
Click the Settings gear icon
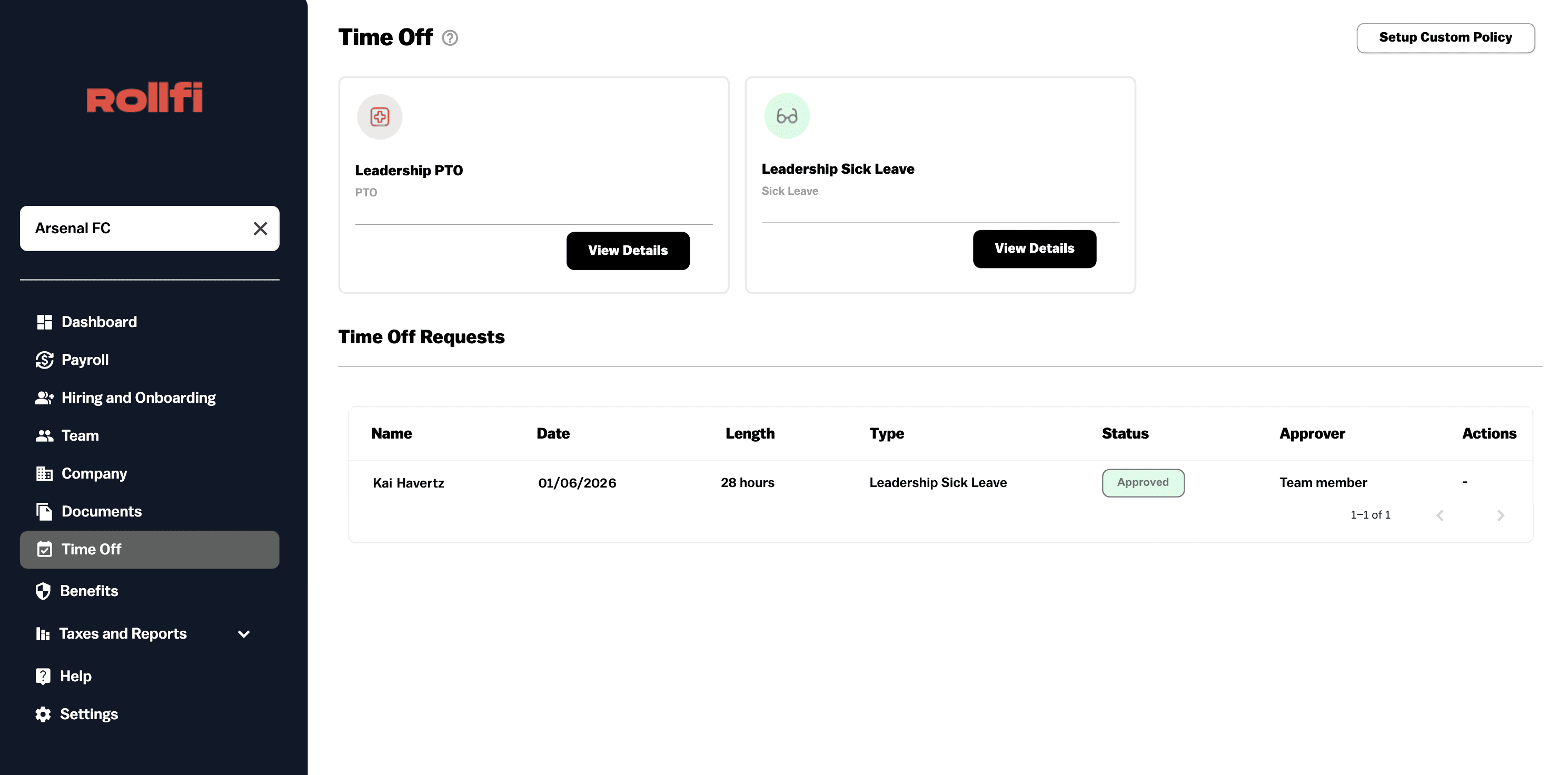pyautogui.click(x=43, y=714)
